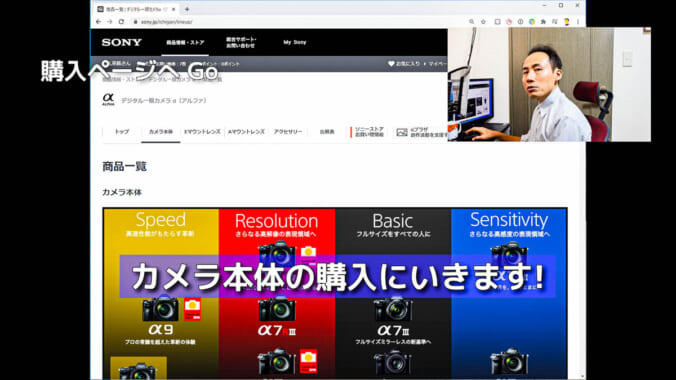
Task: Select the トップ tab
Action: pyautogui.click(x=122, y=132)
